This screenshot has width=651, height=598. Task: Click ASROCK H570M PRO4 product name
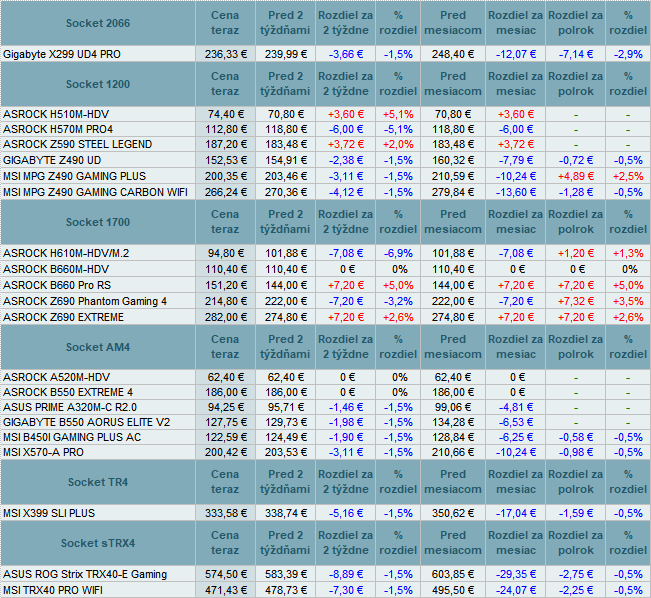click(x=58, y=130)
